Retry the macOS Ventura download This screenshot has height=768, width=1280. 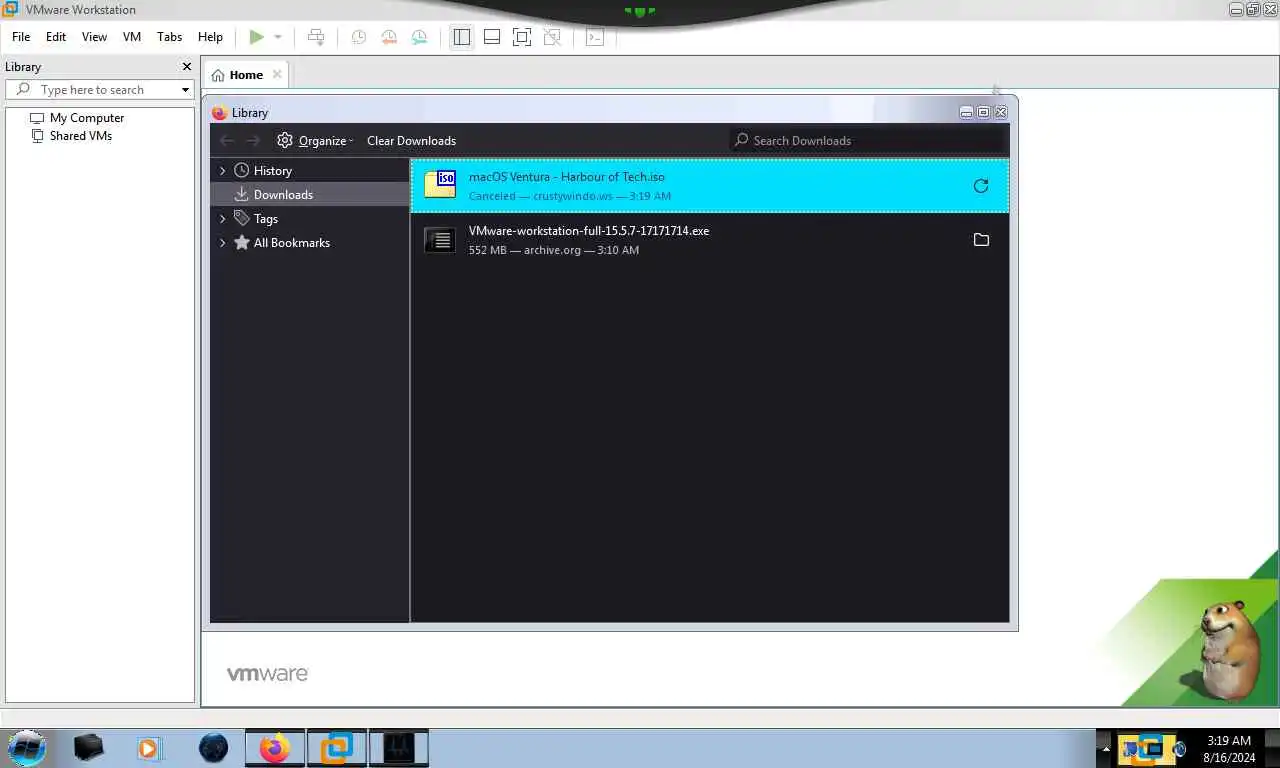coord(981,186)
